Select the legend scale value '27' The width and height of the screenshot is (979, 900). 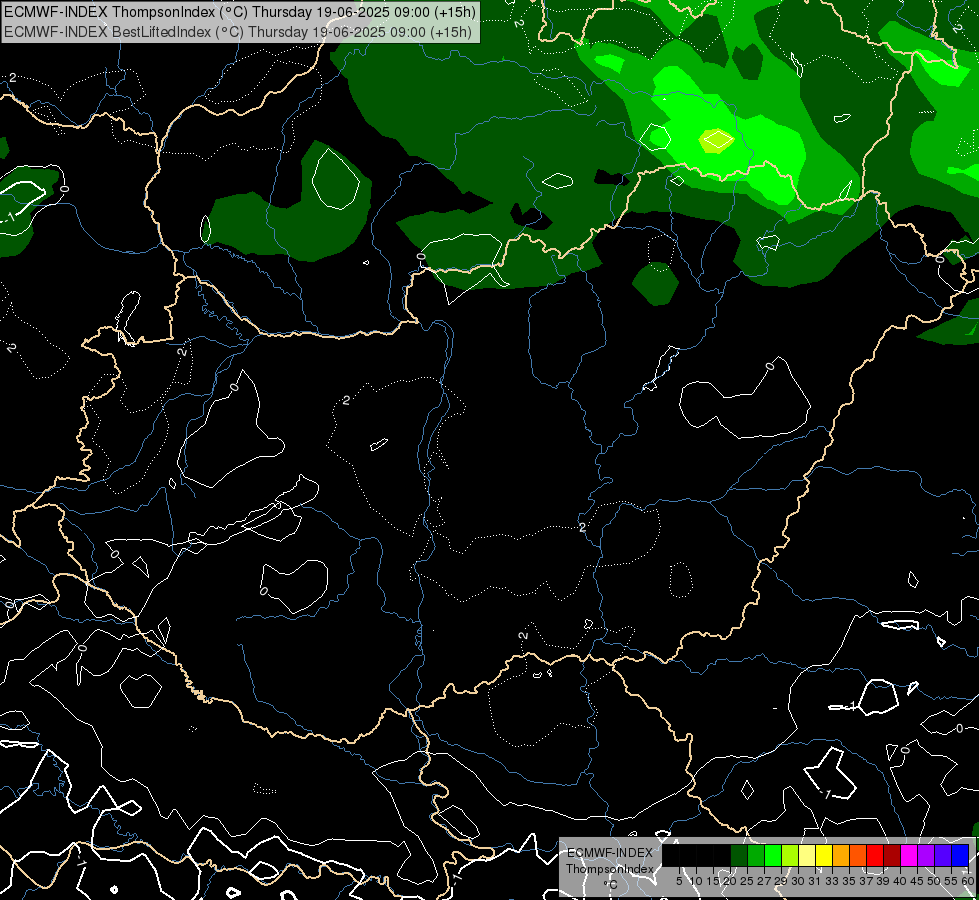click(x=764, y=881)
